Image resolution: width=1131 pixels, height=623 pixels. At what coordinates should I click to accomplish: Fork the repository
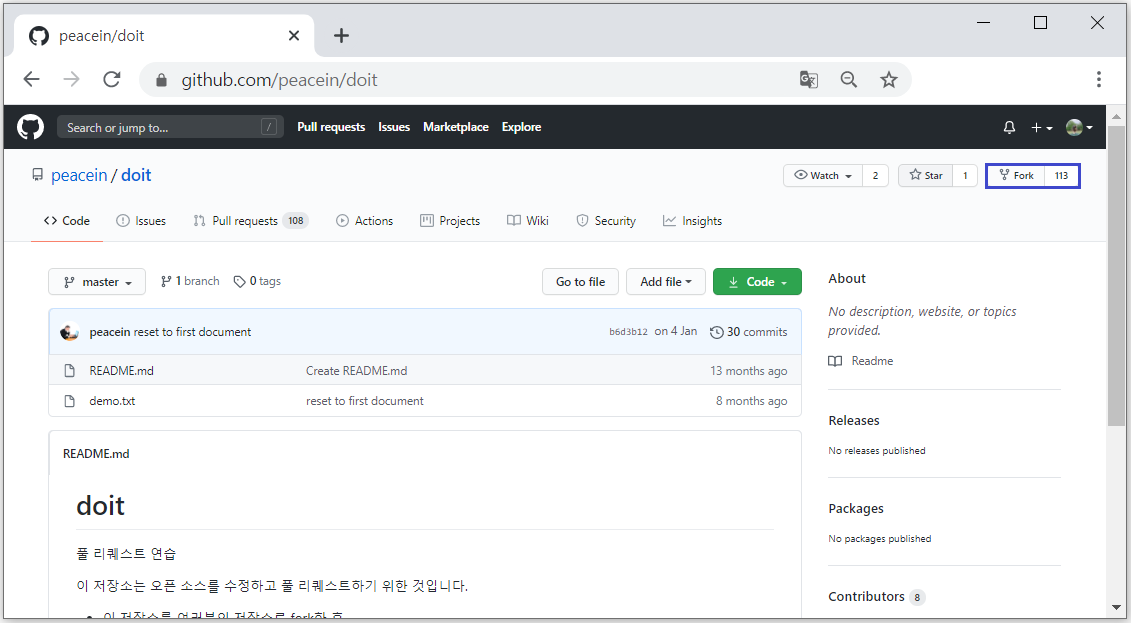pyautogui.click(x=1016, y=175)
